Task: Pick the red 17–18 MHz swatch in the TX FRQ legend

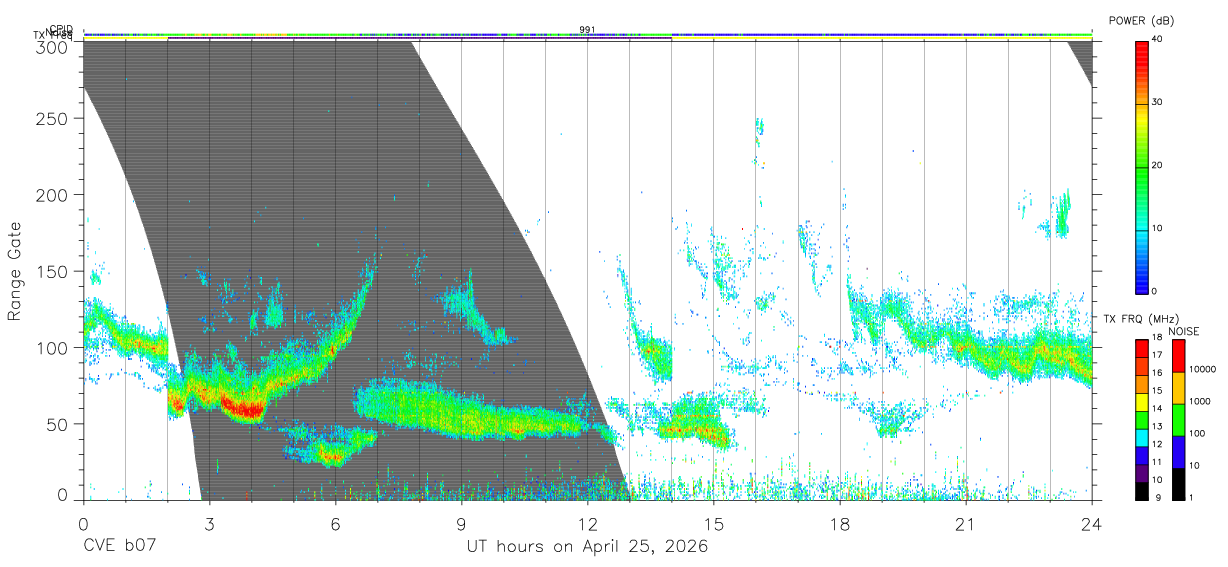Action: (x=1142, y=348)
